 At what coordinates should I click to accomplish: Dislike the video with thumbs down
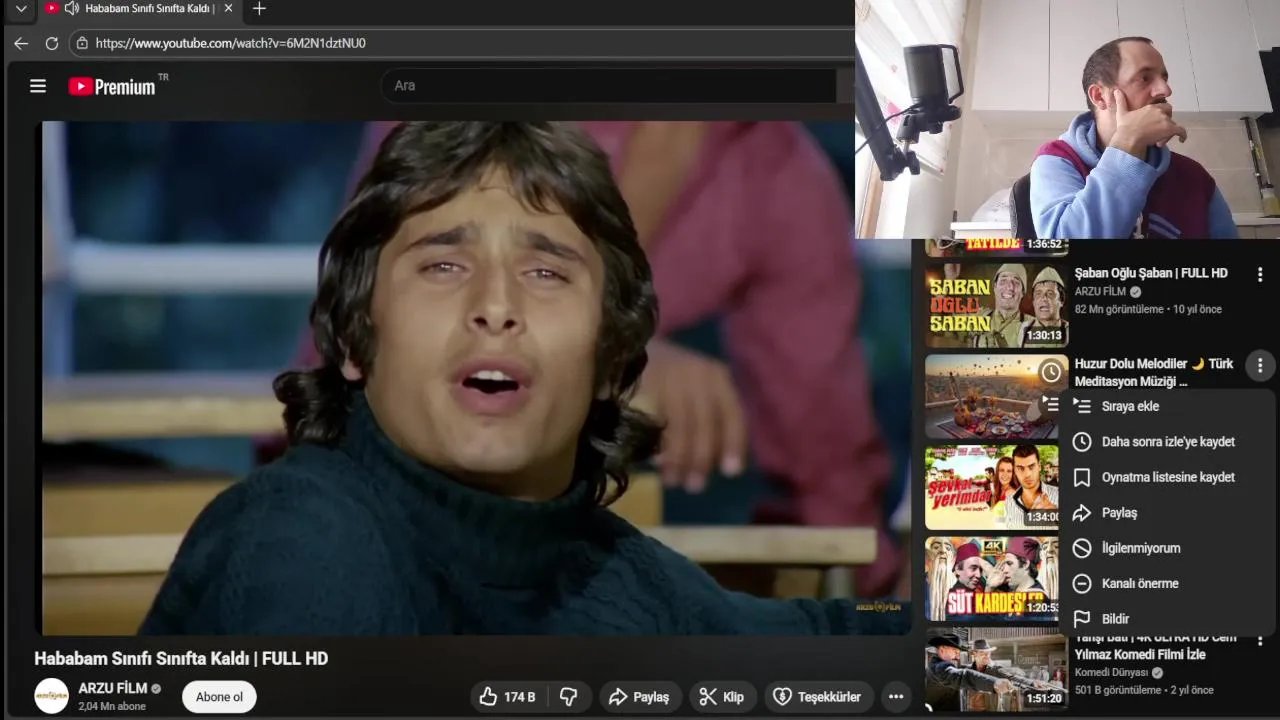[x=569, y=697]
